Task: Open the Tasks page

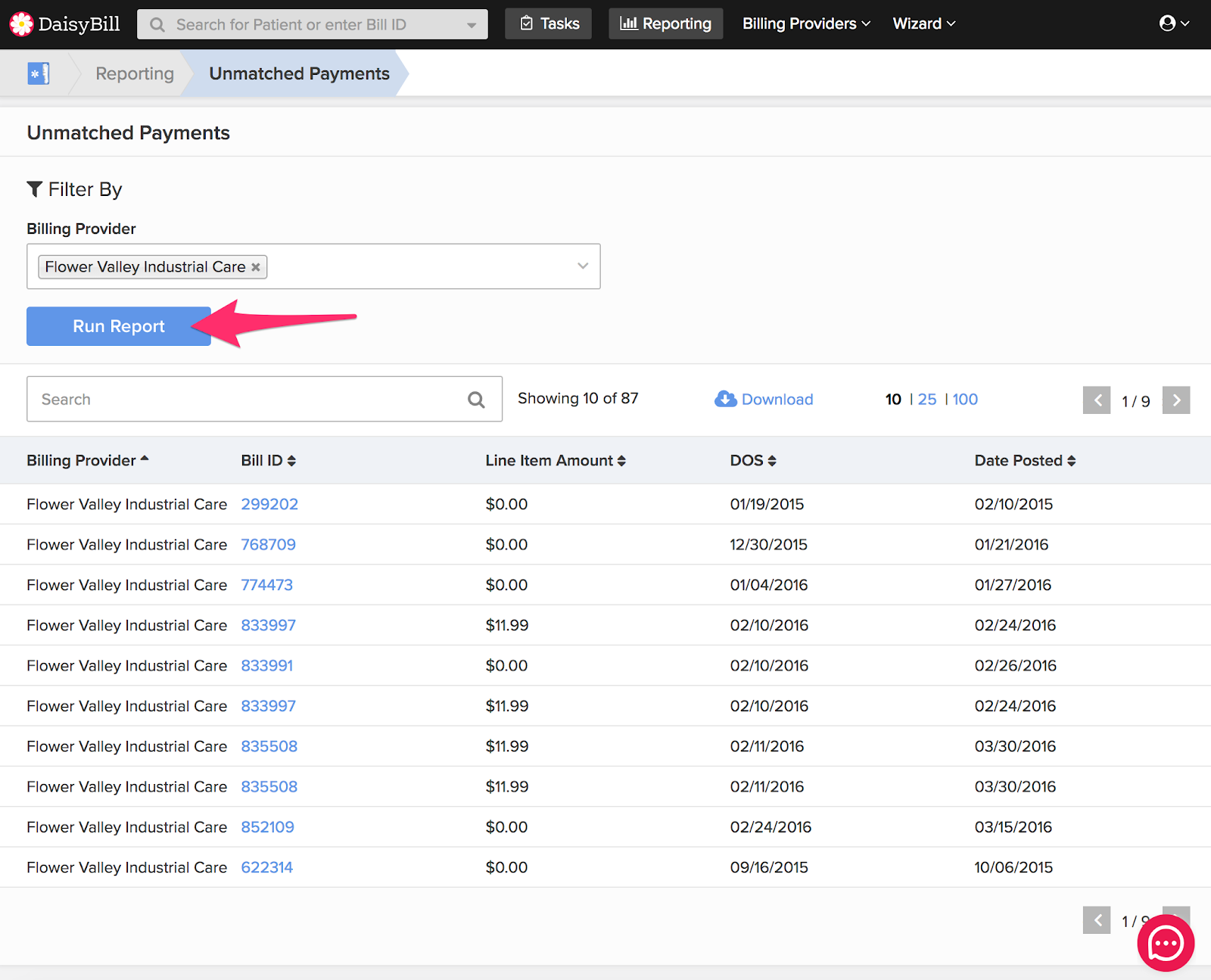Action: (x=549, y=23)
